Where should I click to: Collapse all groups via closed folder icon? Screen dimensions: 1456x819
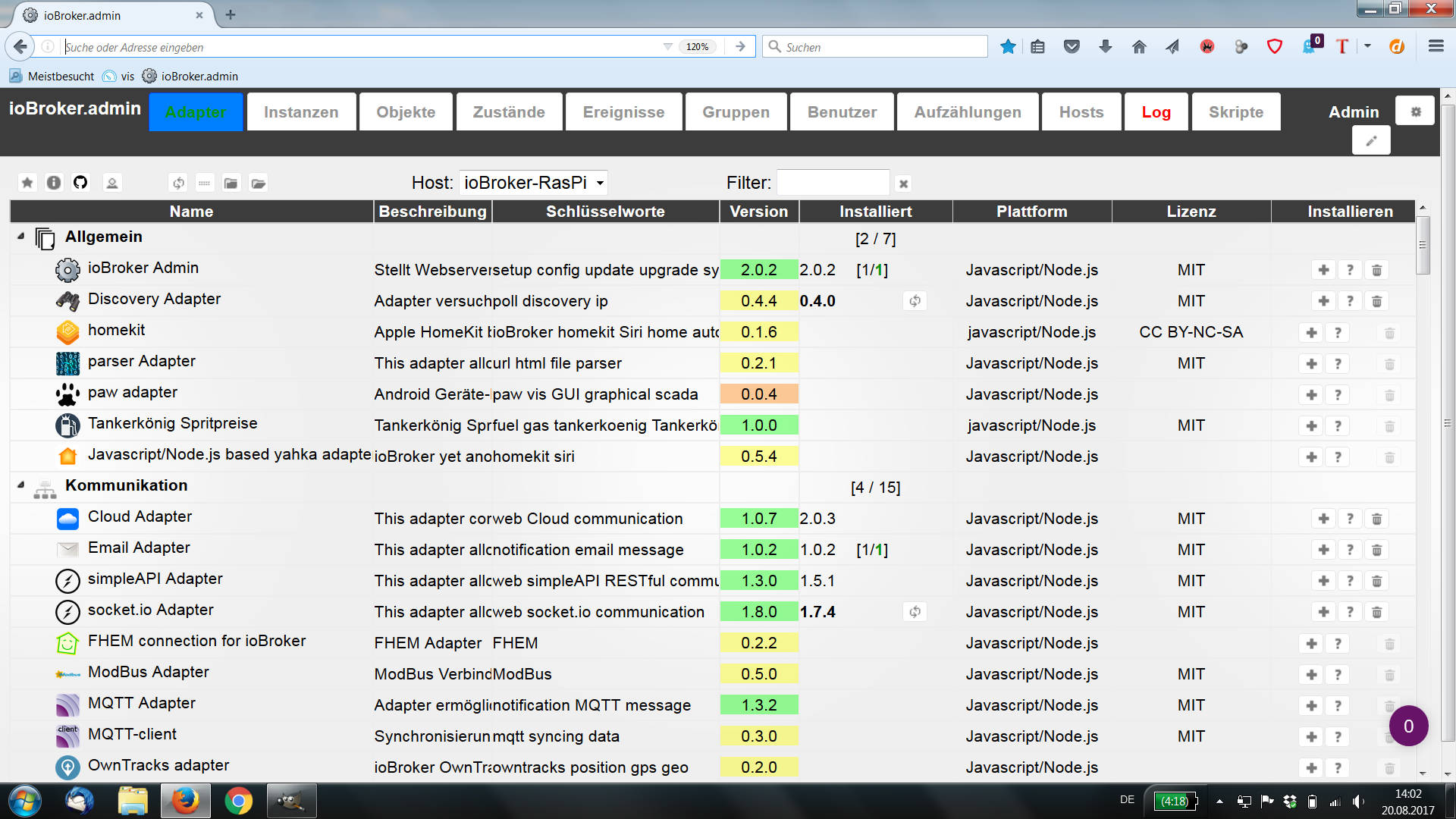click(231, 183)
